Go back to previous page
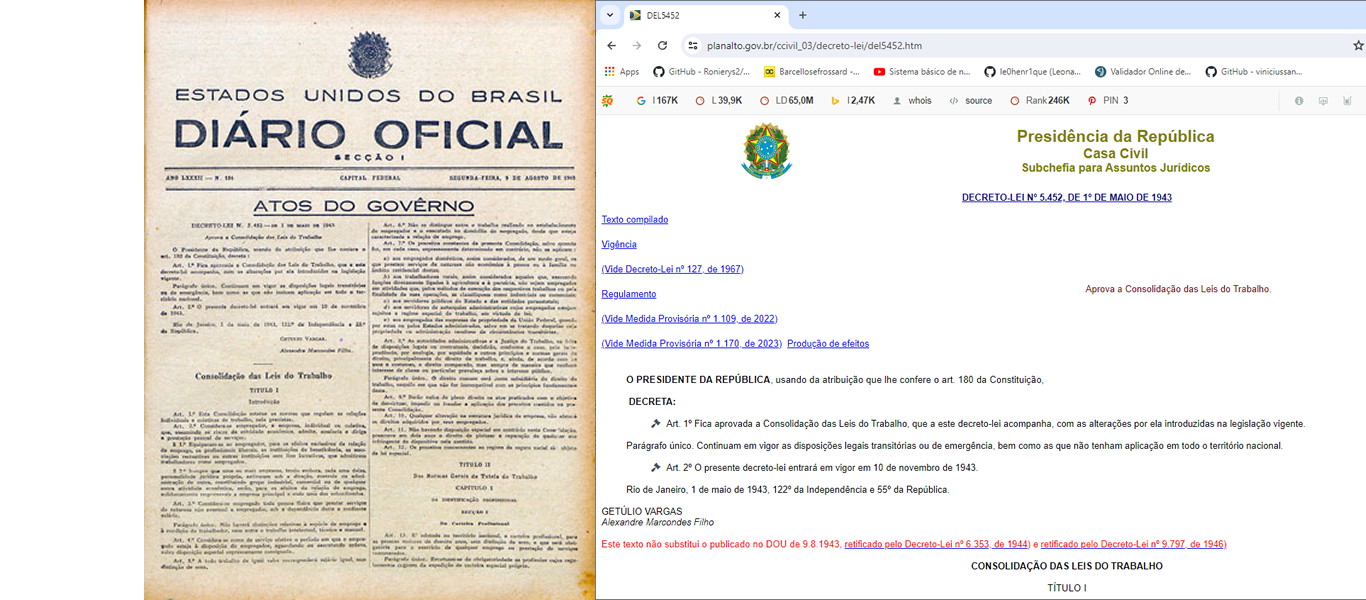The width and height of the screenshot is (1366, 600). pos(612,46)
